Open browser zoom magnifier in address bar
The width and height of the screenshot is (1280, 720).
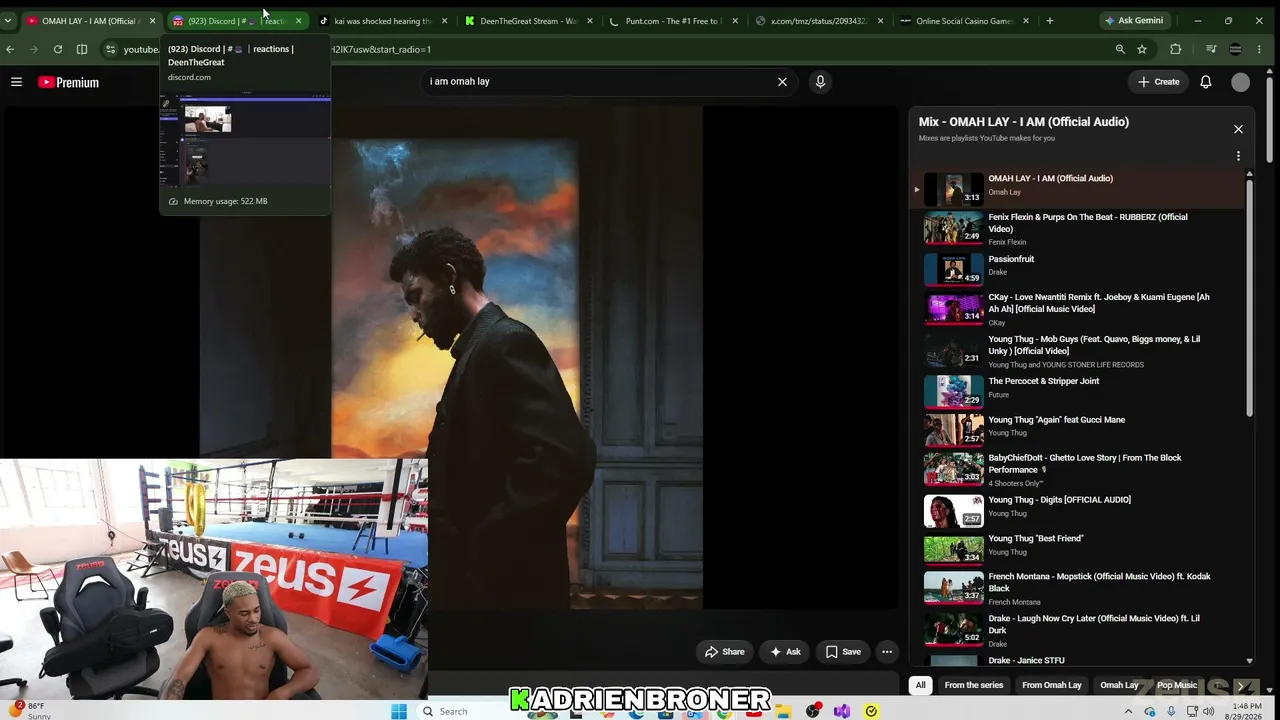1120,49
